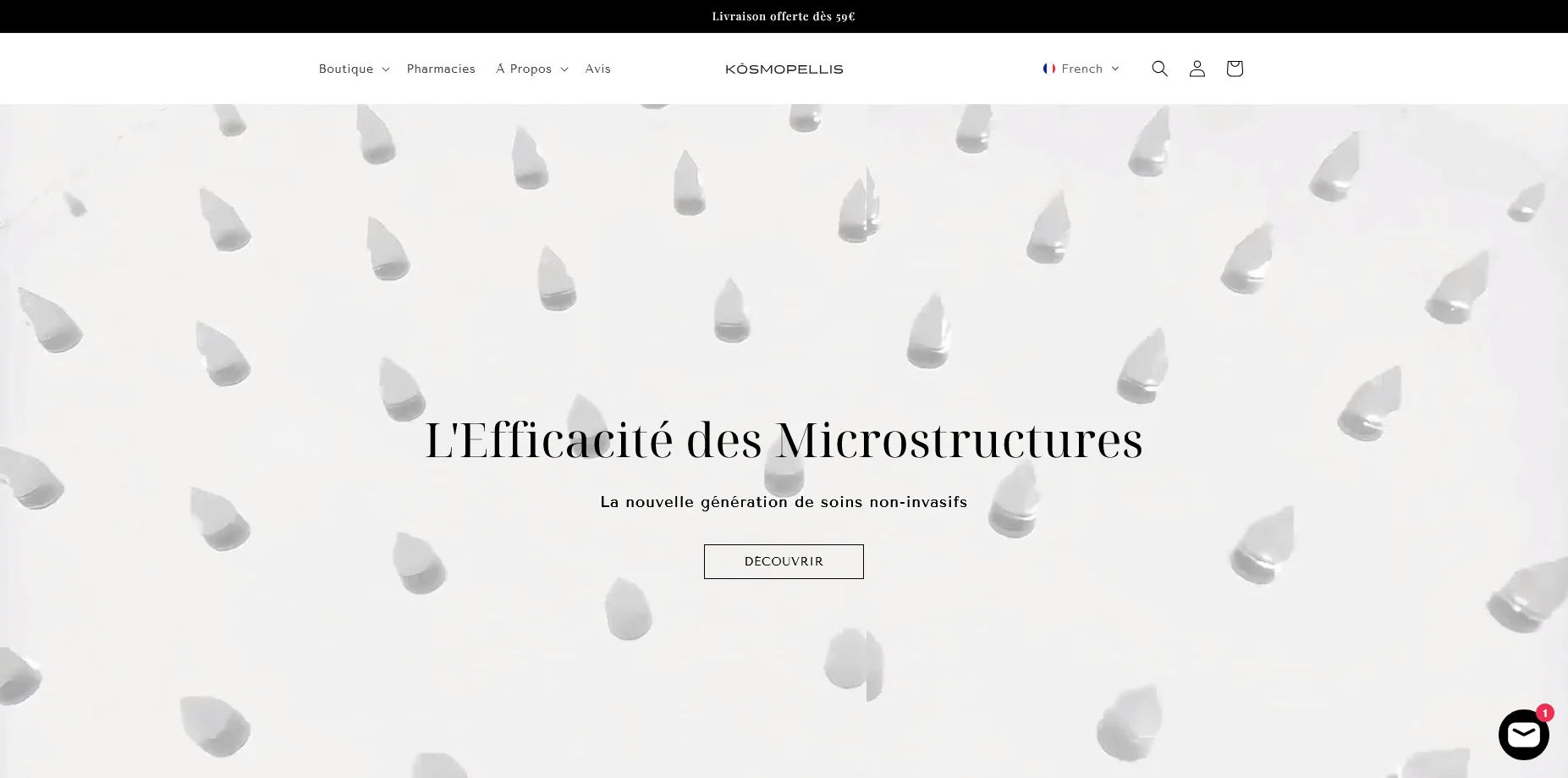Screen dimensions: 1568x778
Task: Click the account person icon
Action: click(x=1197, y=69)
